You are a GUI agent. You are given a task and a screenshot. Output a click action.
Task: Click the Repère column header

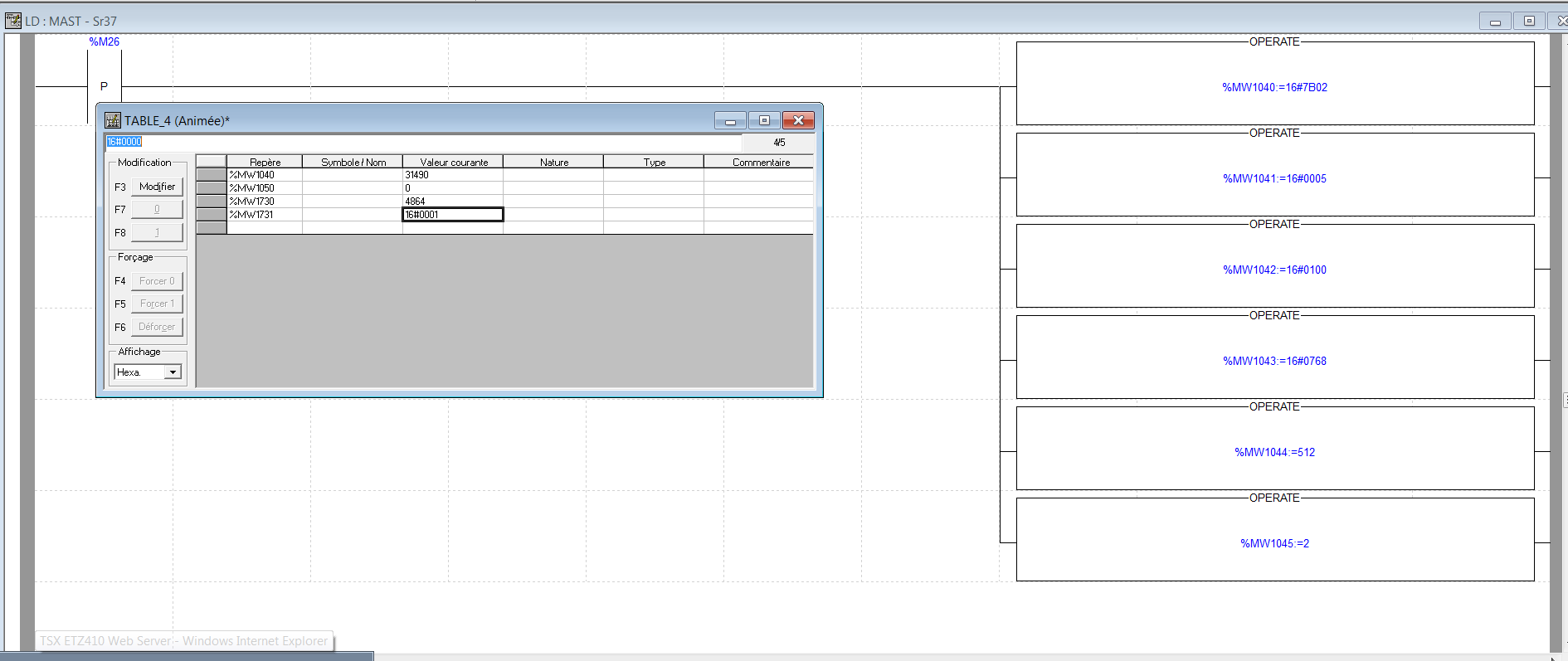[x=265, y=162]
